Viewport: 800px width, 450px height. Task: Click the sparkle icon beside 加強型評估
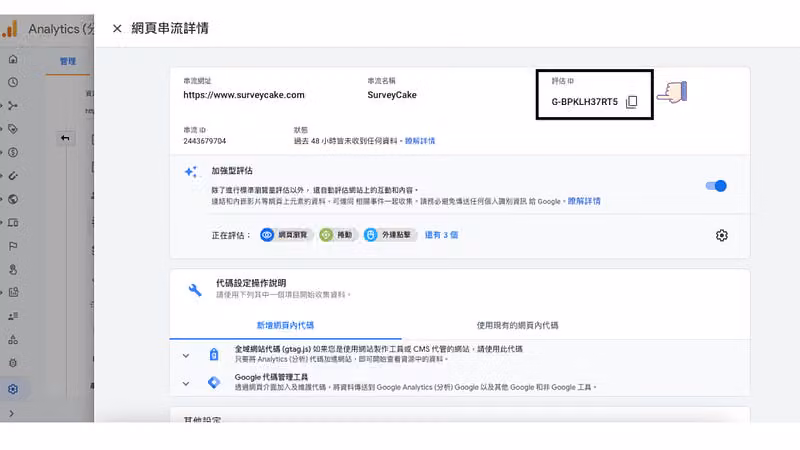(191, 171)
